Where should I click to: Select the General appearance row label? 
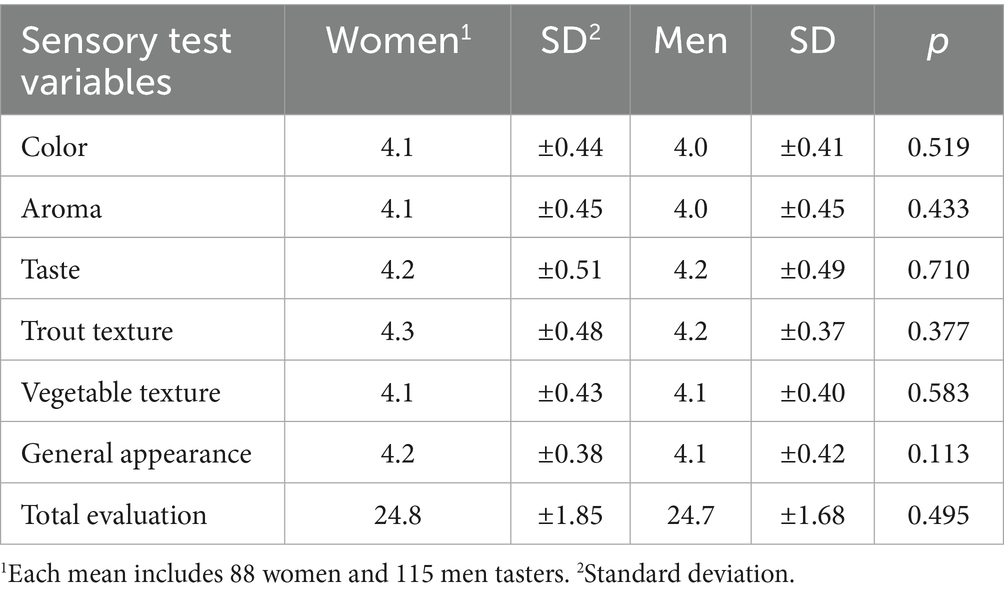136,454
